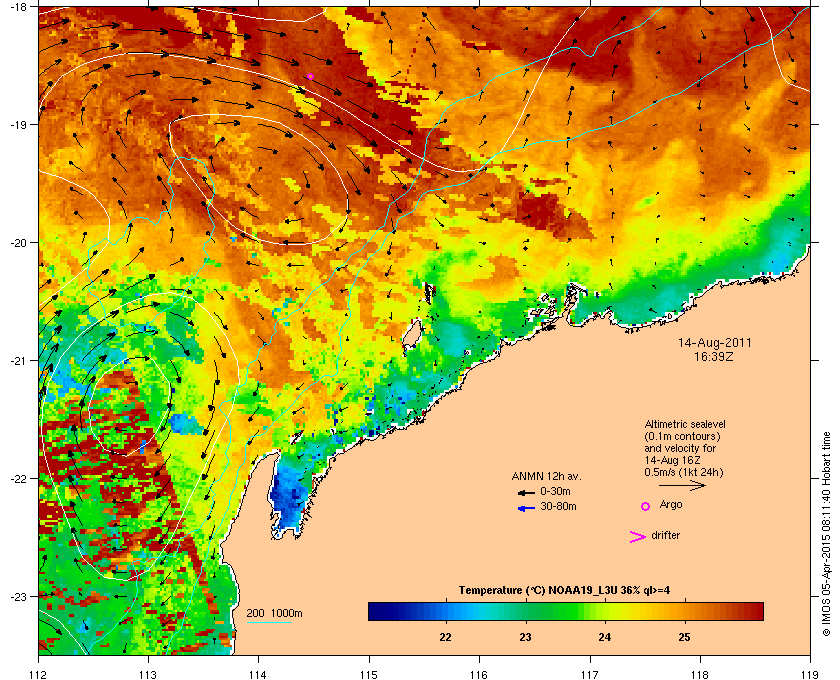
Task: Click the black 0-30m arrow in the legend
Action: [x=526, y=493]
